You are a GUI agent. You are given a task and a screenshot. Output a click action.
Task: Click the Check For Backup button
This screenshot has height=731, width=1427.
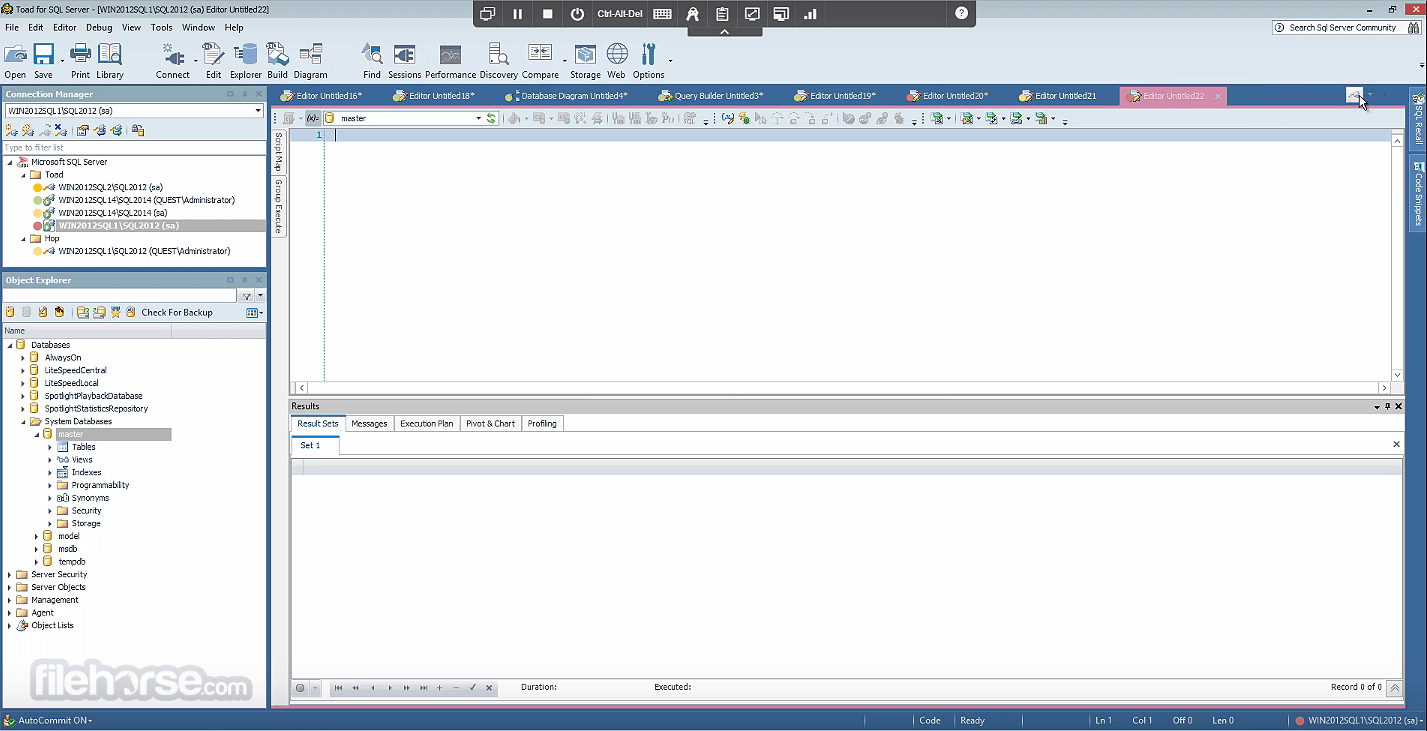click(x=177, y=313)
